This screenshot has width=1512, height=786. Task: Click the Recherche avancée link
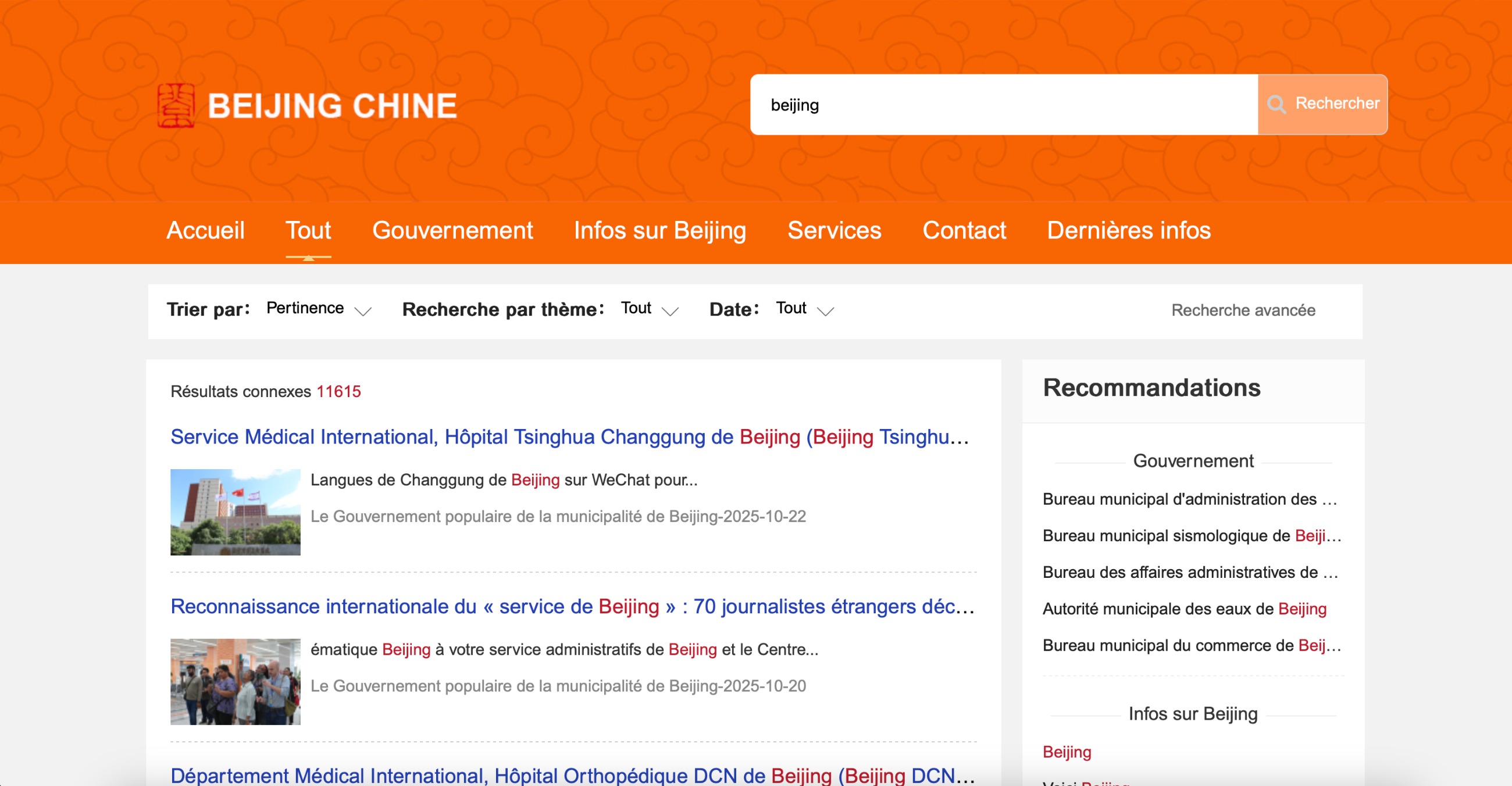point(1243,310)
